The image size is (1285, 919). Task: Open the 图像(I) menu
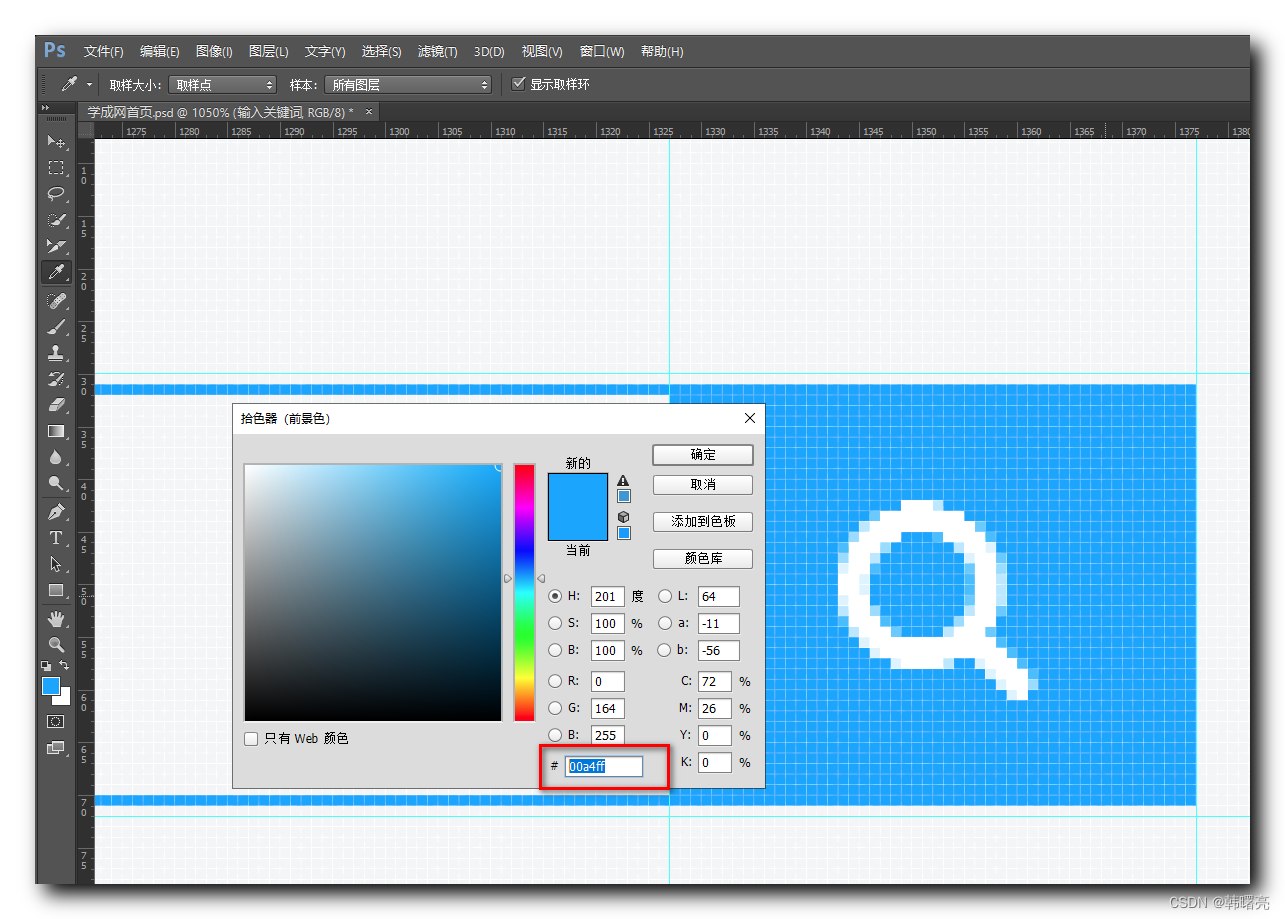pyautogui.click(x=214, y=52)
